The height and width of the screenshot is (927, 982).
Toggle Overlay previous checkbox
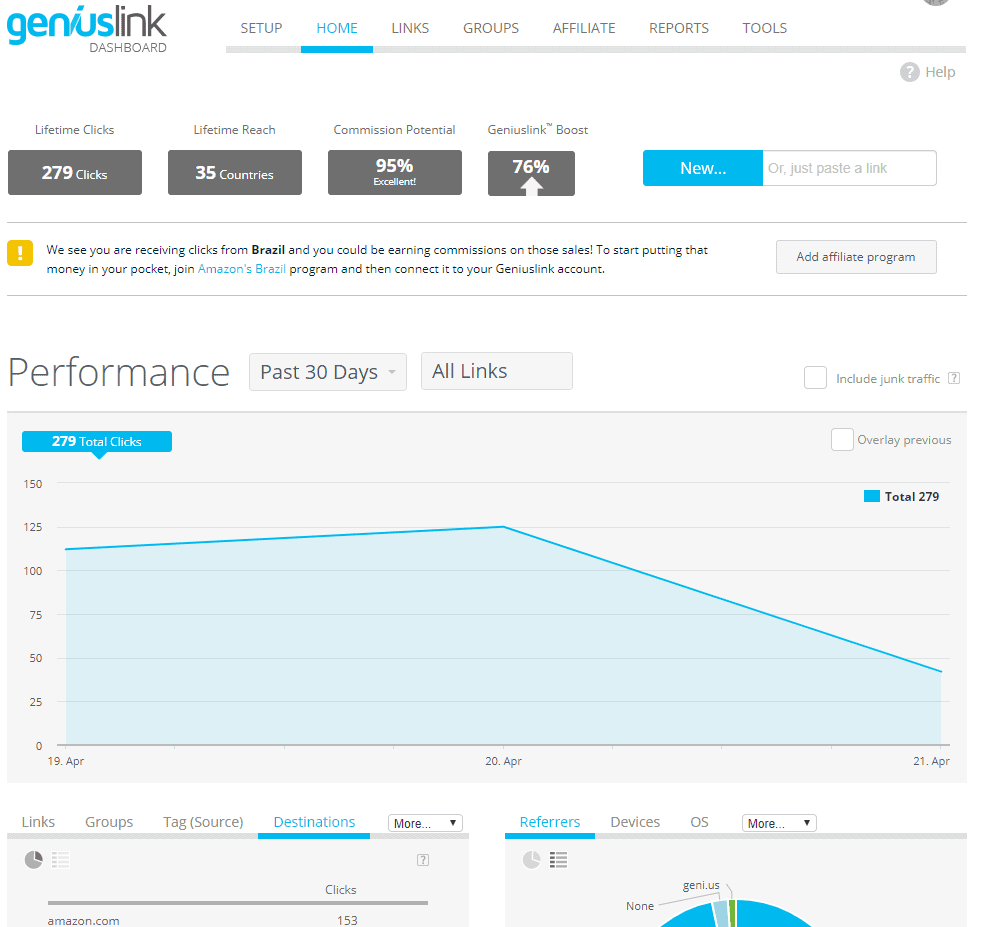[x=842, y=440]
